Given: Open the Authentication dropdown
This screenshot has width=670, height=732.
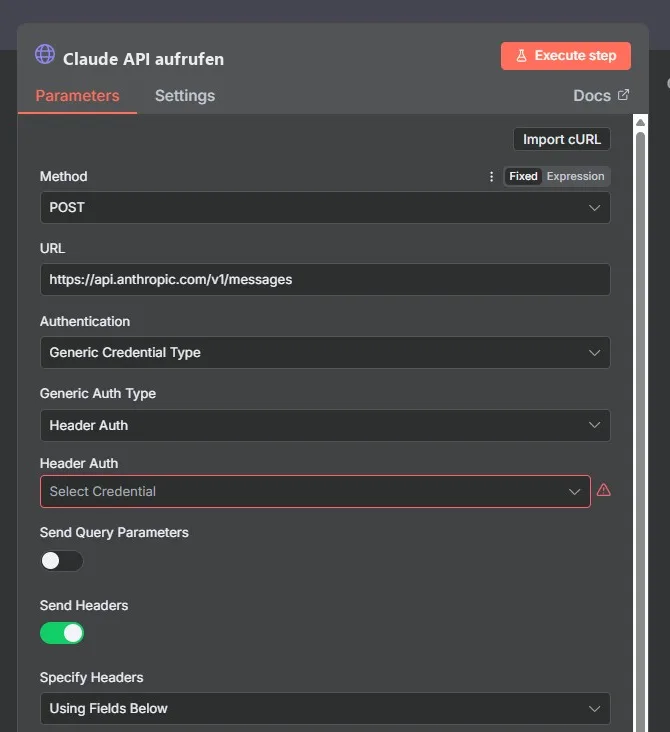Looking at the screenshot, I should (x=325, y=352).
